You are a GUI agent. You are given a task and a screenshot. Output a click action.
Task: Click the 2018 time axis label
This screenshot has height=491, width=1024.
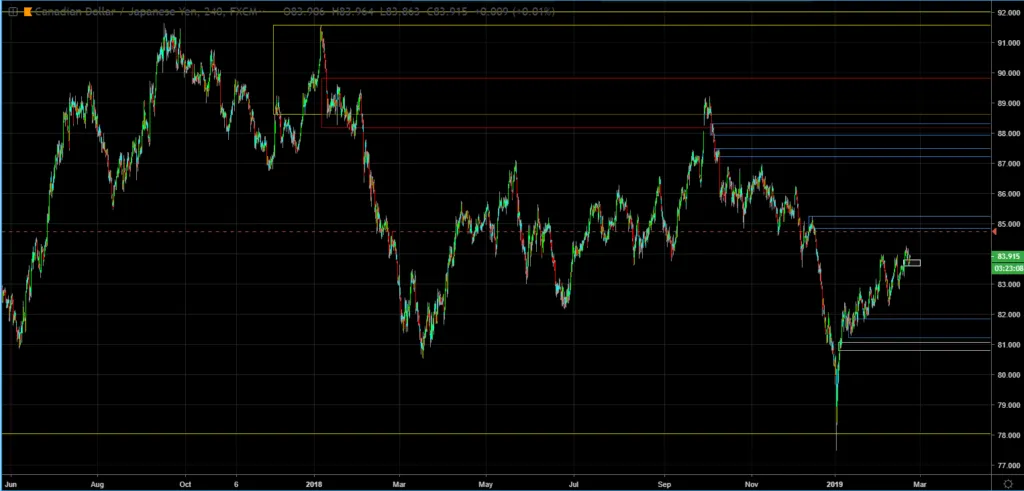315,485
